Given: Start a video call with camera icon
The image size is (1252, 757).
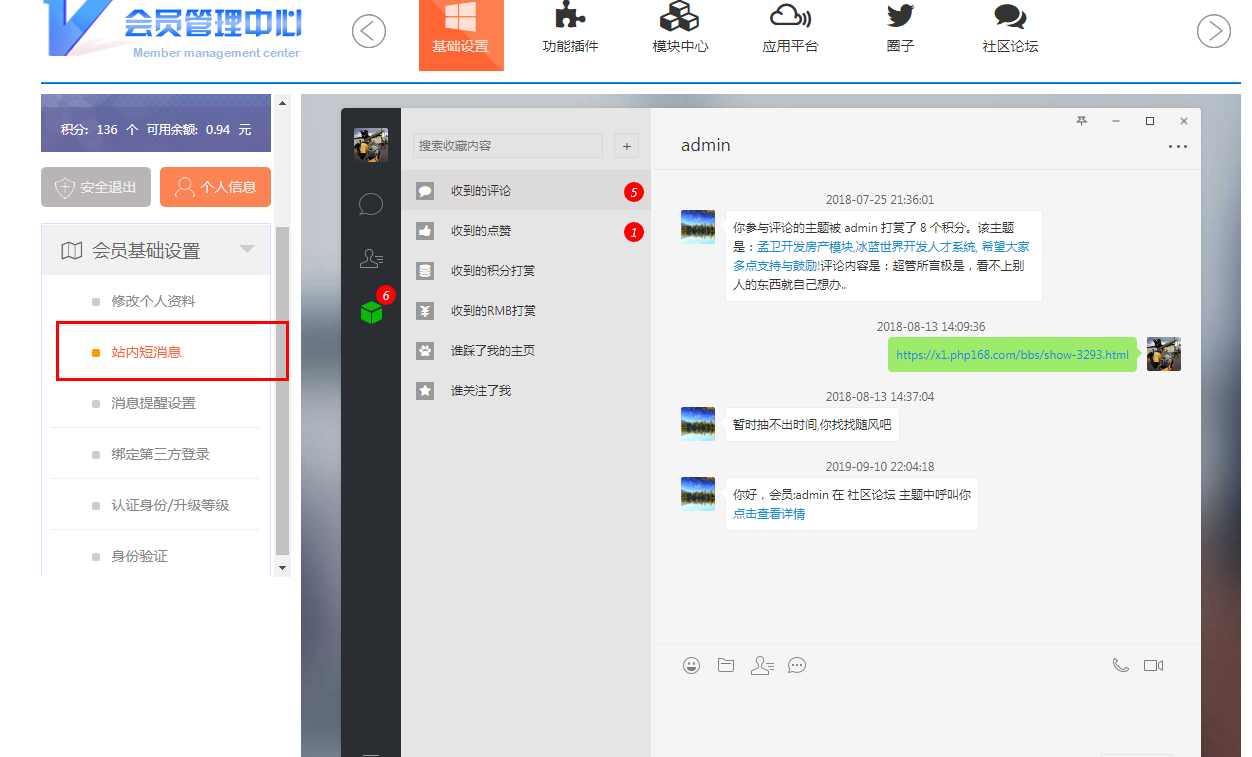Looking at the screenshot, I should 1153,665.
